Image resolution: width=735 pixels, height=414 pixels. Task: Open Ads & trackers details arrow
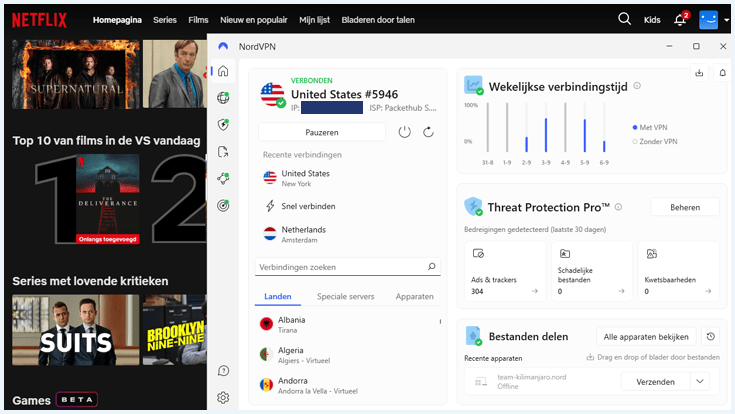pos(535,291)
